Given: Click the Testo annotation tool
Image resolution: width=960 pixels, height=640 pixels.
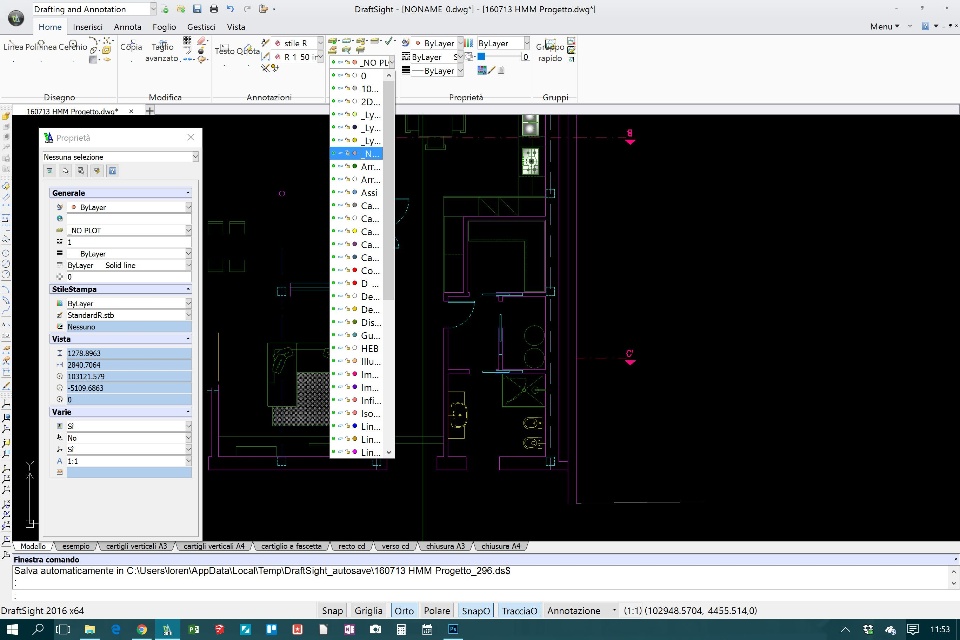Looking at the screenshot, I should (226, 50).
